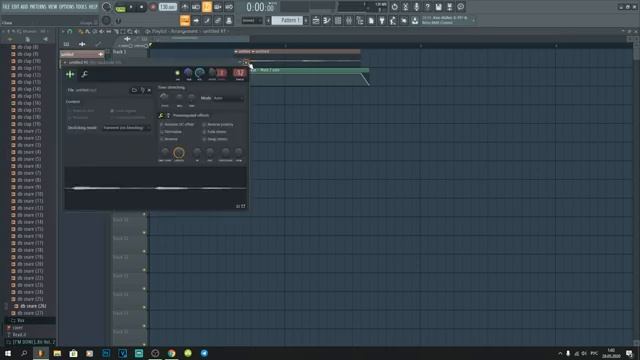
Task: Click the one-click audio recording microphone icon
Action: (416, 7)
